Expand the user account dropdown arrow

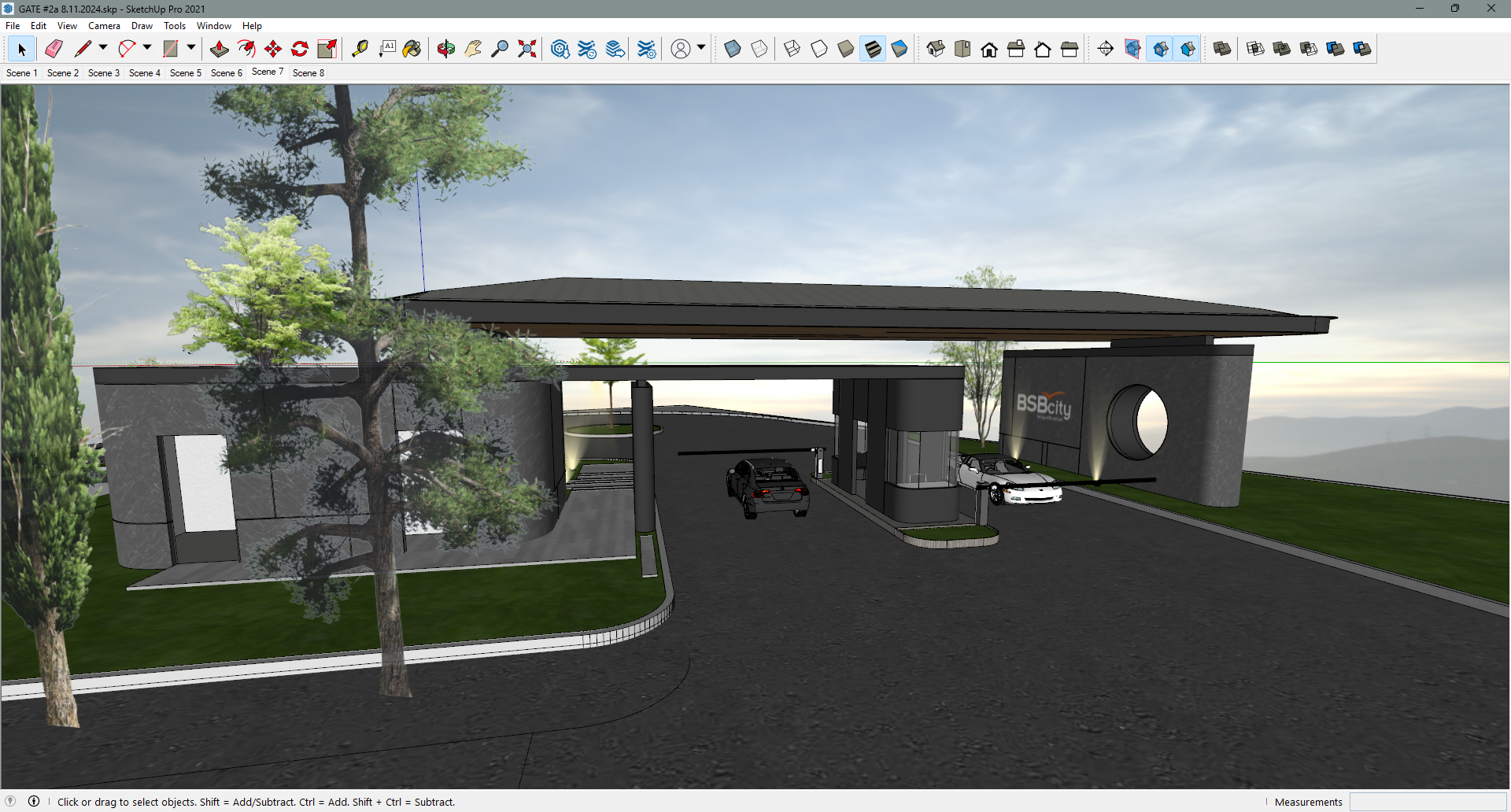tap(701, 48)
